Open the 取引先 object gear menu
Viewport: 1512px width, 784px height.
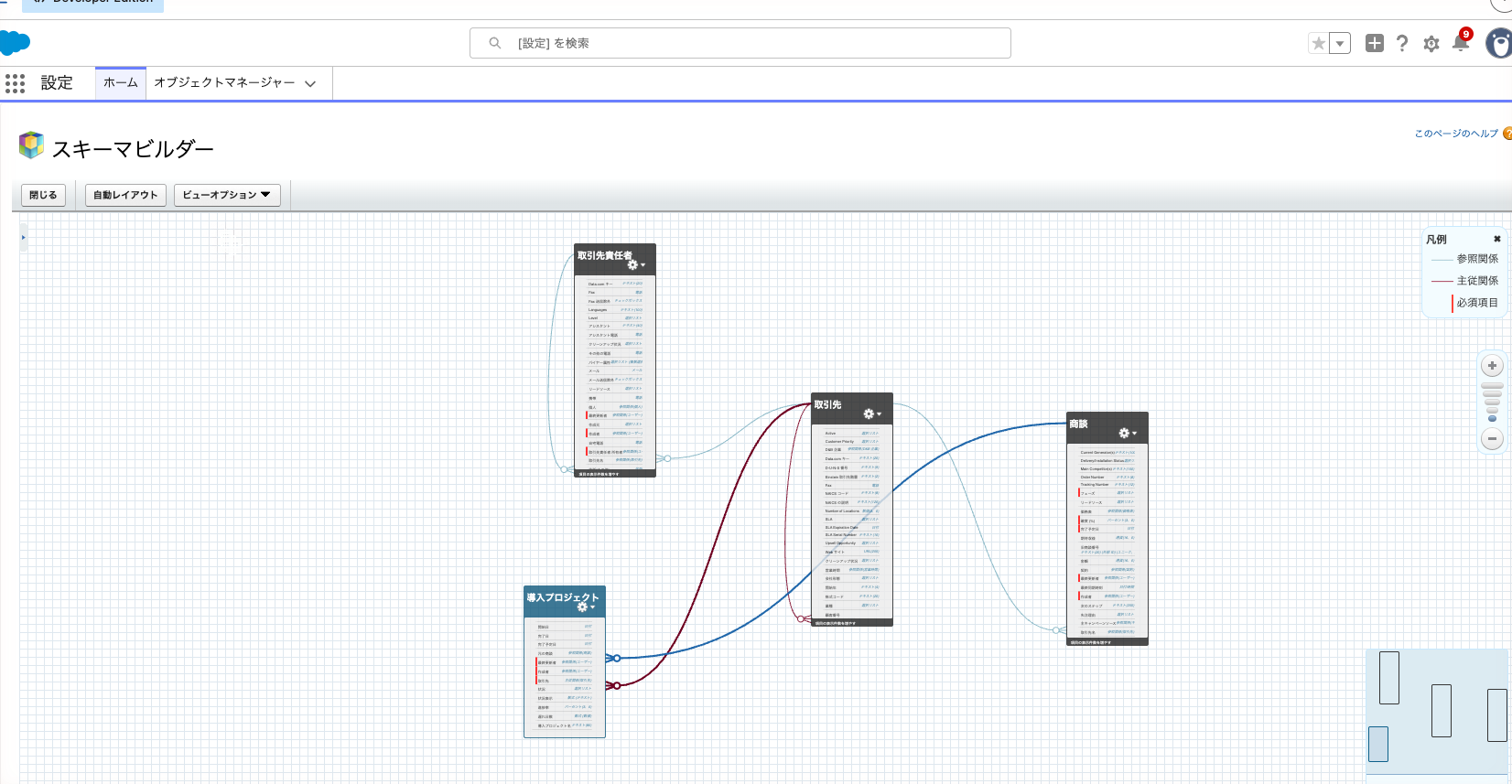tap(871, 413)
